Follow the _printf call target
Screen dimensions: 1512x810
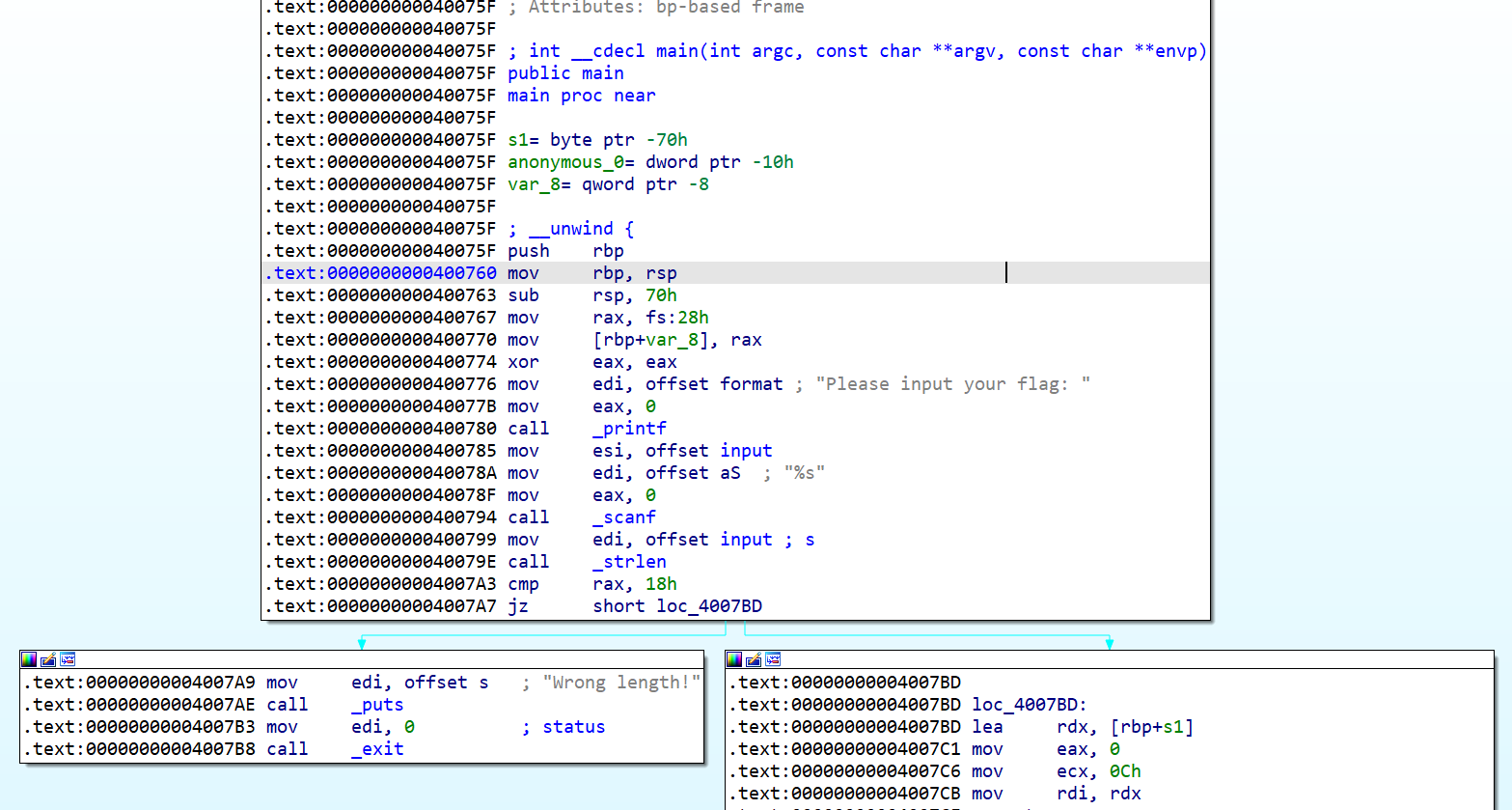coord(630,429)
